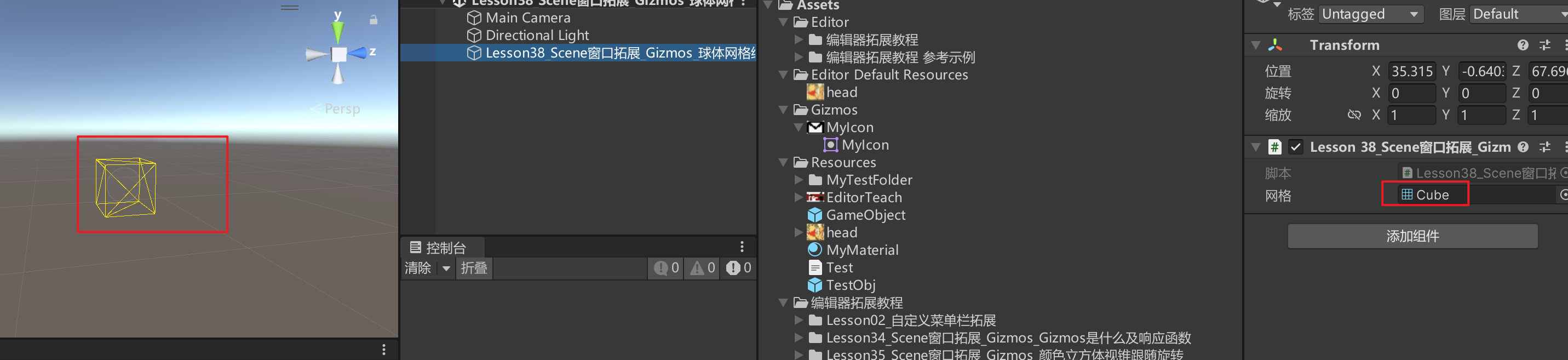
Task: Open Transform component preset settings icon
Action: point(1544,45)
